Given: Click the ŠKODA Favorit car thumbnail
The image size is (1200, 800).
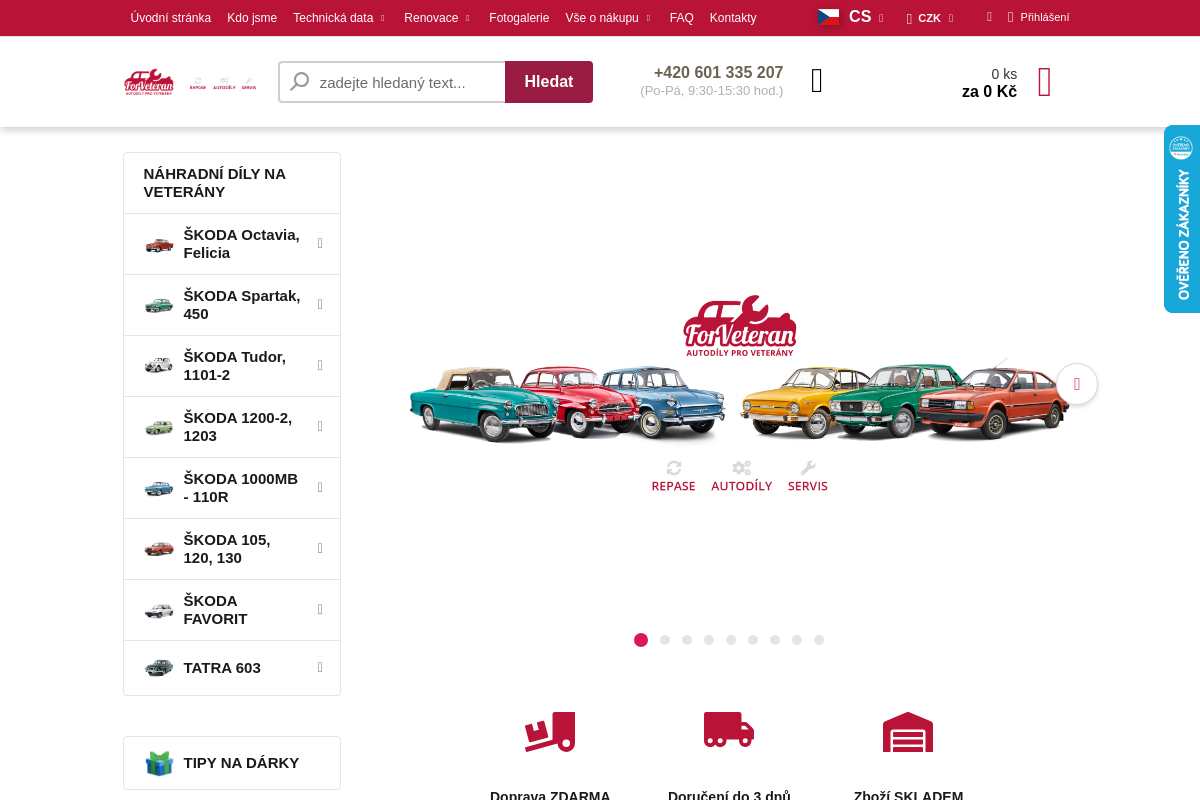Looking at the screenshot, I should click(x=159, y=610).
